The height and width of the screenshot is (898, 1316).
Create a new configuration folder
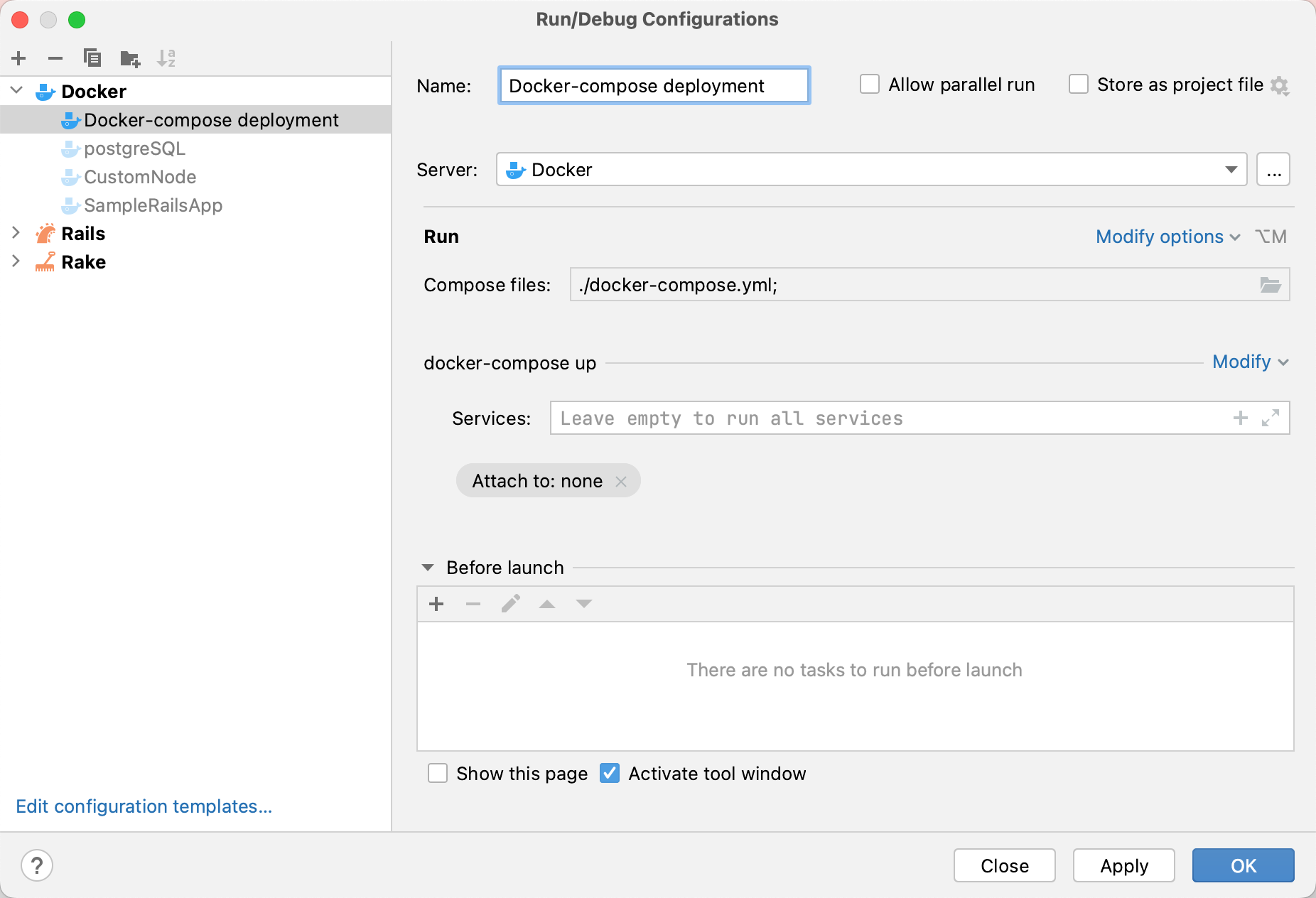[130, 58]
